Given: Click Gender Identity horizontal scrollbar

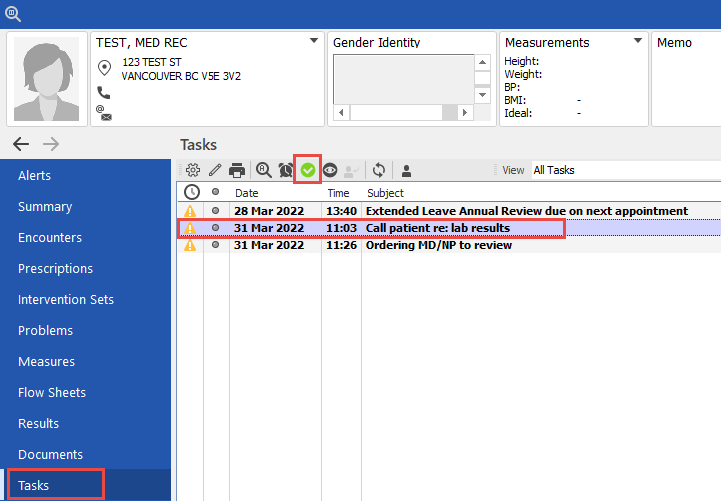Looking at the screenshot, I should (402, 112).
